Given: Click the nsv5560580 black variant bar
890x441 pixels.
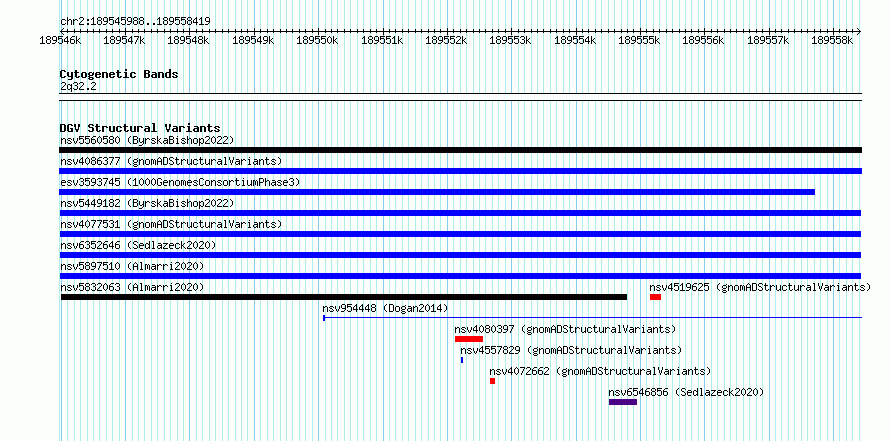Looking at the screenshot, I should click(460, 150).
